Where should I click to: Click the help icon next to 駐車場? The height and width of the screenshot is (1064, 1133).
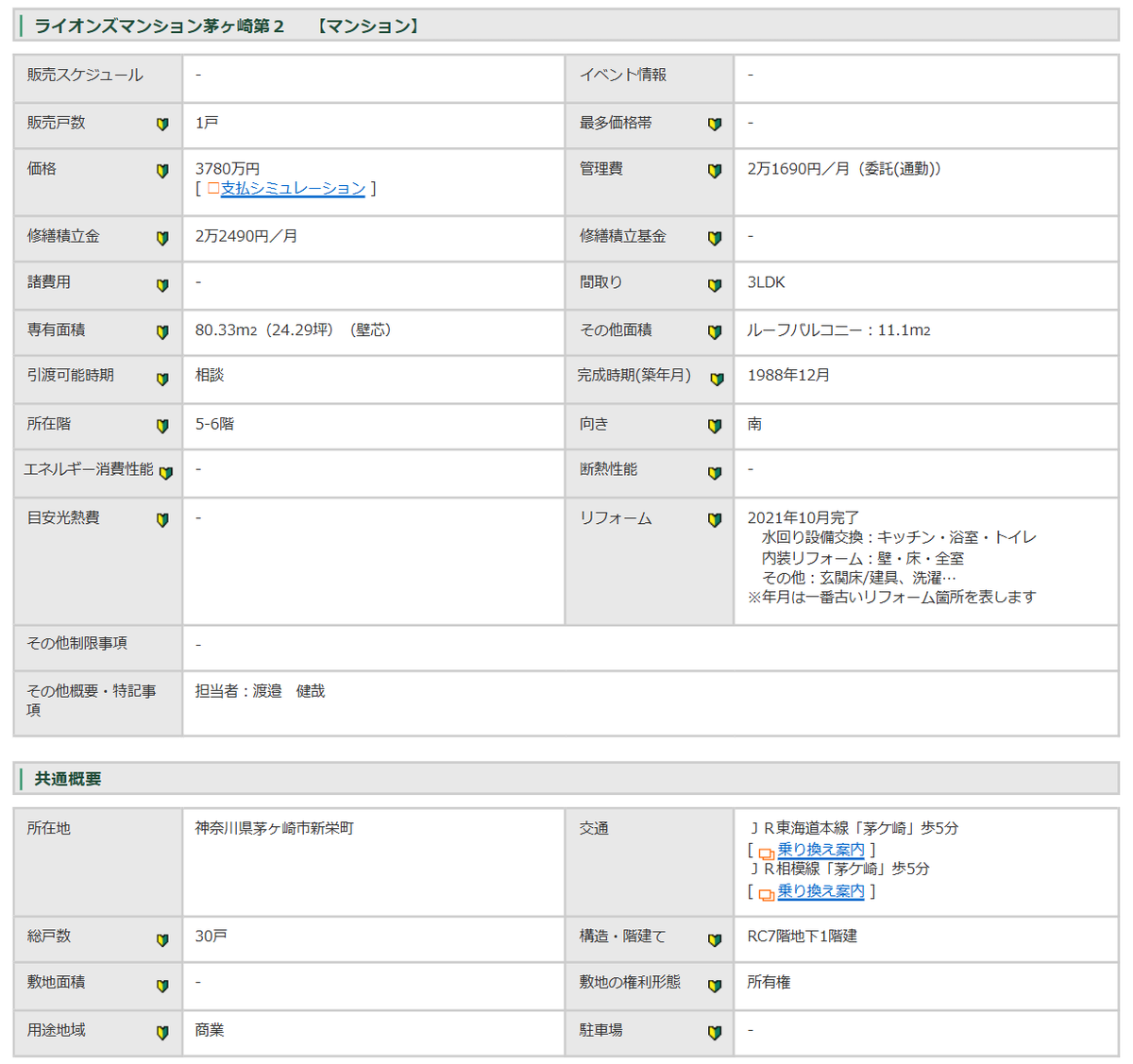point(715,1033)
